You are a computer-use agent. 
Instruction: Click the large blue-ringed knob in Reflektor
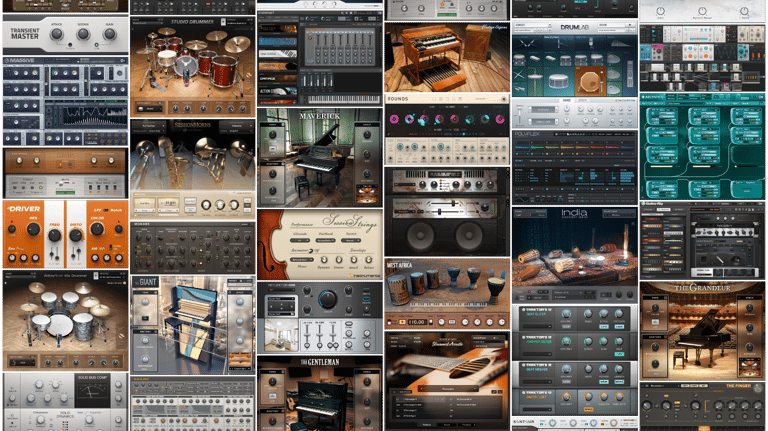point(327,298)
